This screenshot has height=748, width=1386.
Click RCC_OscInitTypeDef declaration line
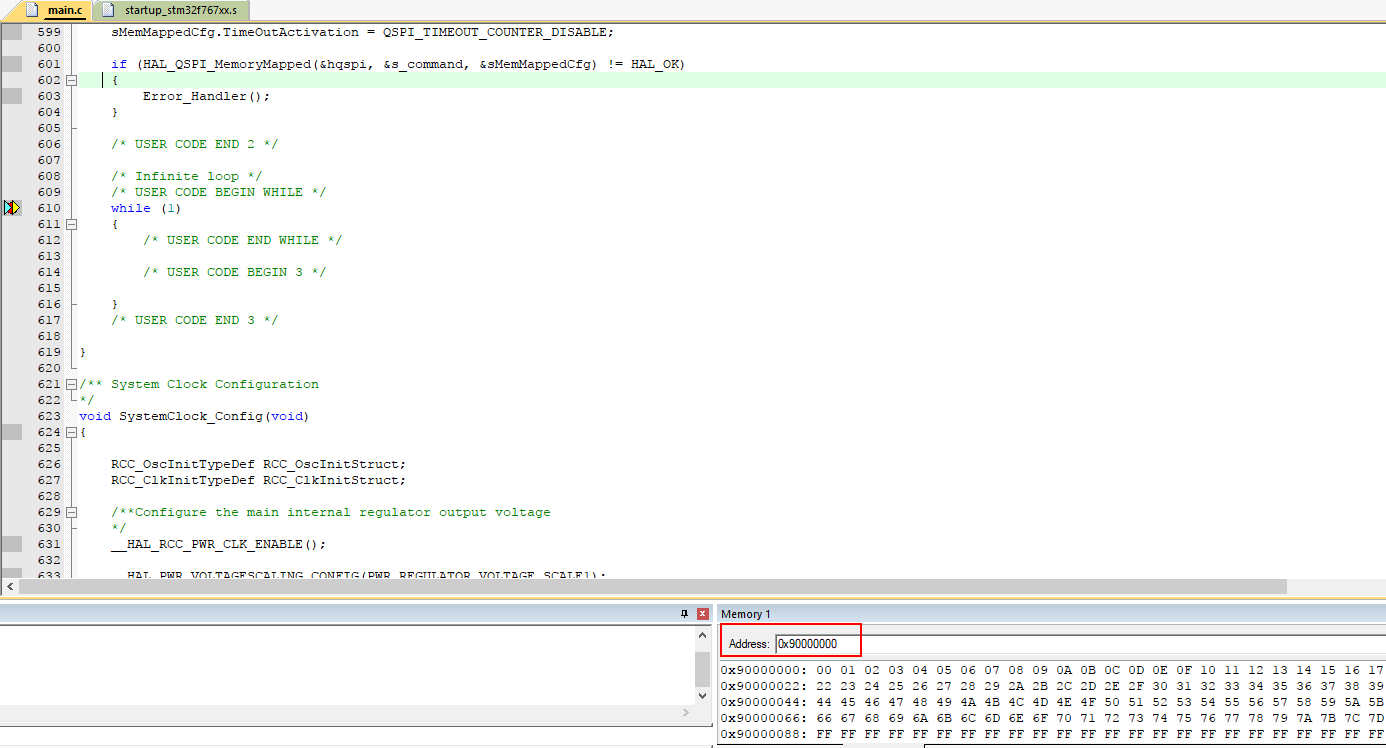coord(259,464)
